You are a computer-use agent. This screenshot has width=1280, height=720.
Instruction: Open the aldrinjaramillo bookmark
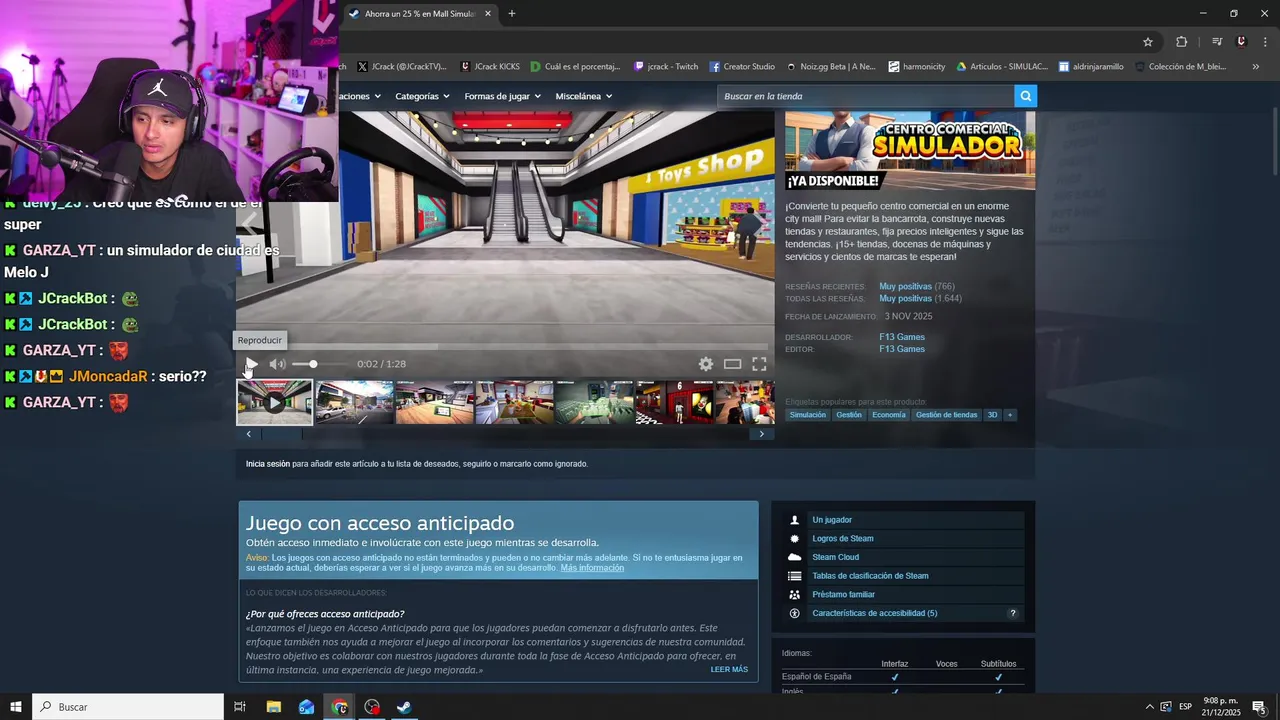[x=1091, y=67]
